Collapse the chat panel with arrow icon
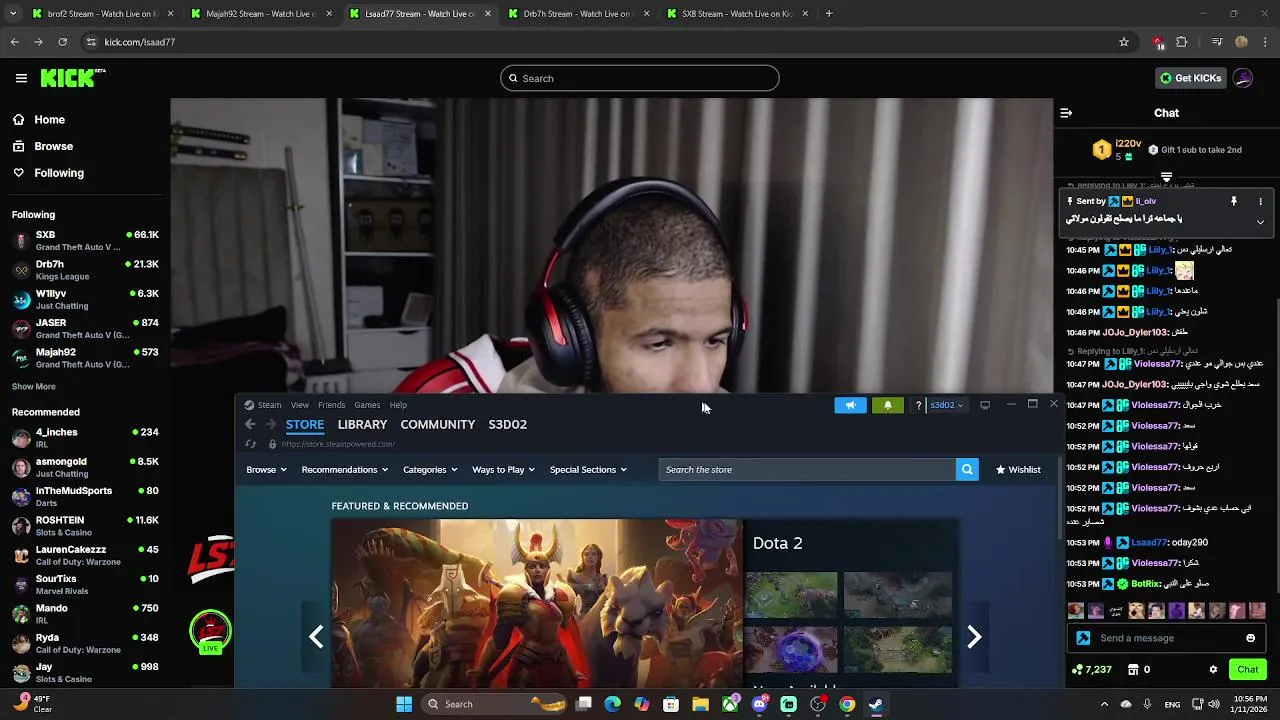The width and height of the screenshot is (1280, 720). point(1066,113)
